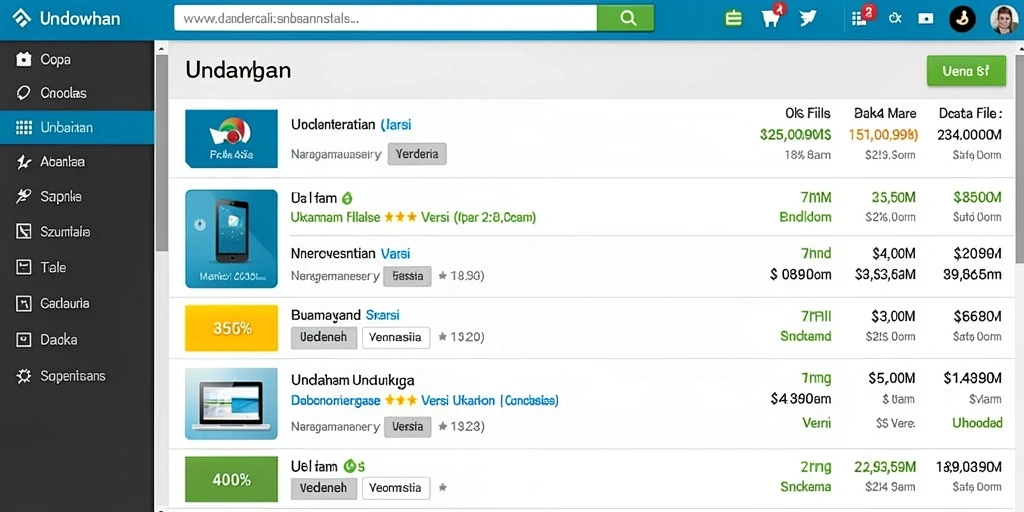Click green badge next to Ua l fam
Image resolution: width=1024 pixels, height=512 pixels.
[x=347, y=197]
